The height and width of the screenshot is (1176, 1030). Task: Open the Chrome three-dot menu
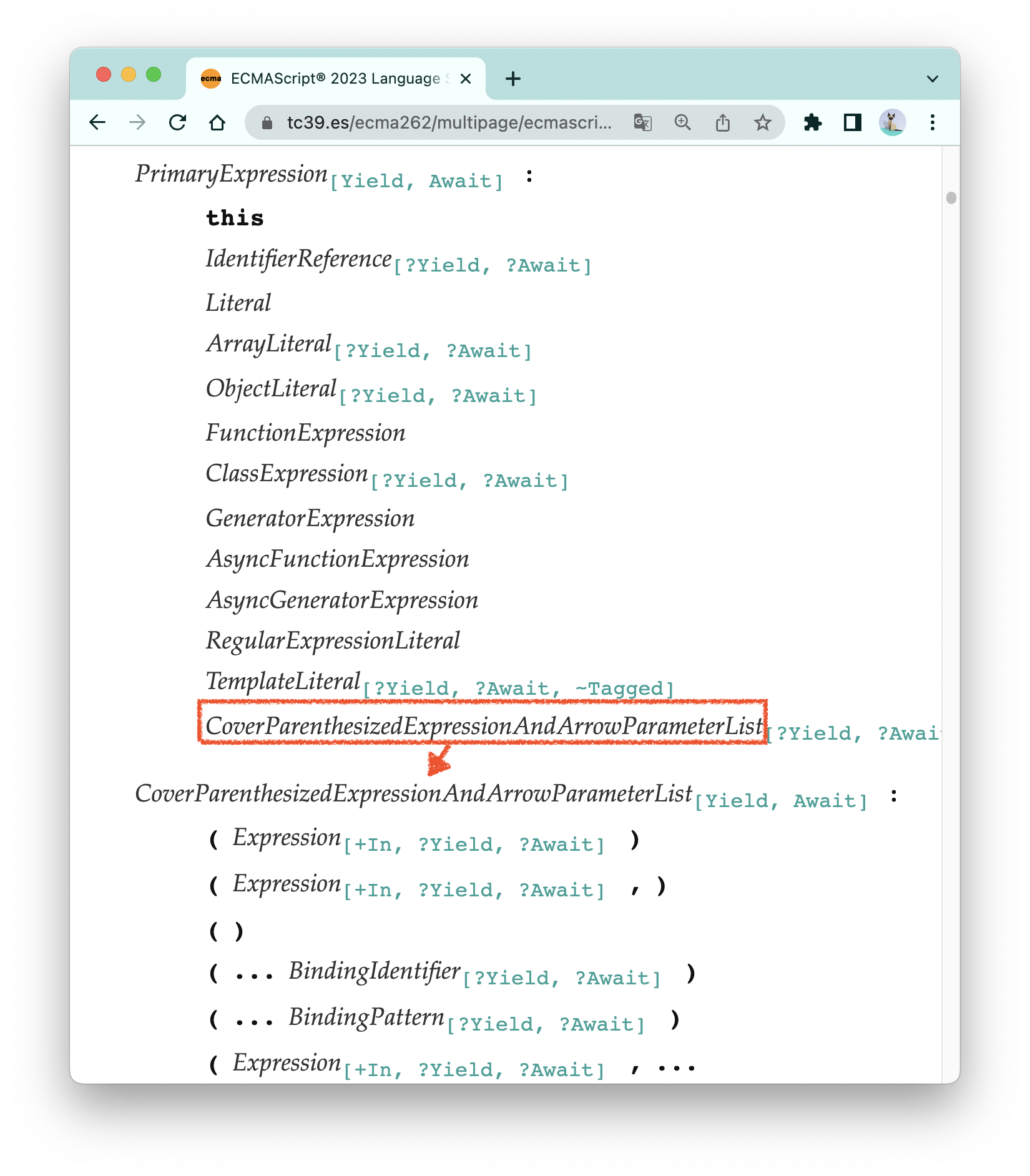[932, 122]
